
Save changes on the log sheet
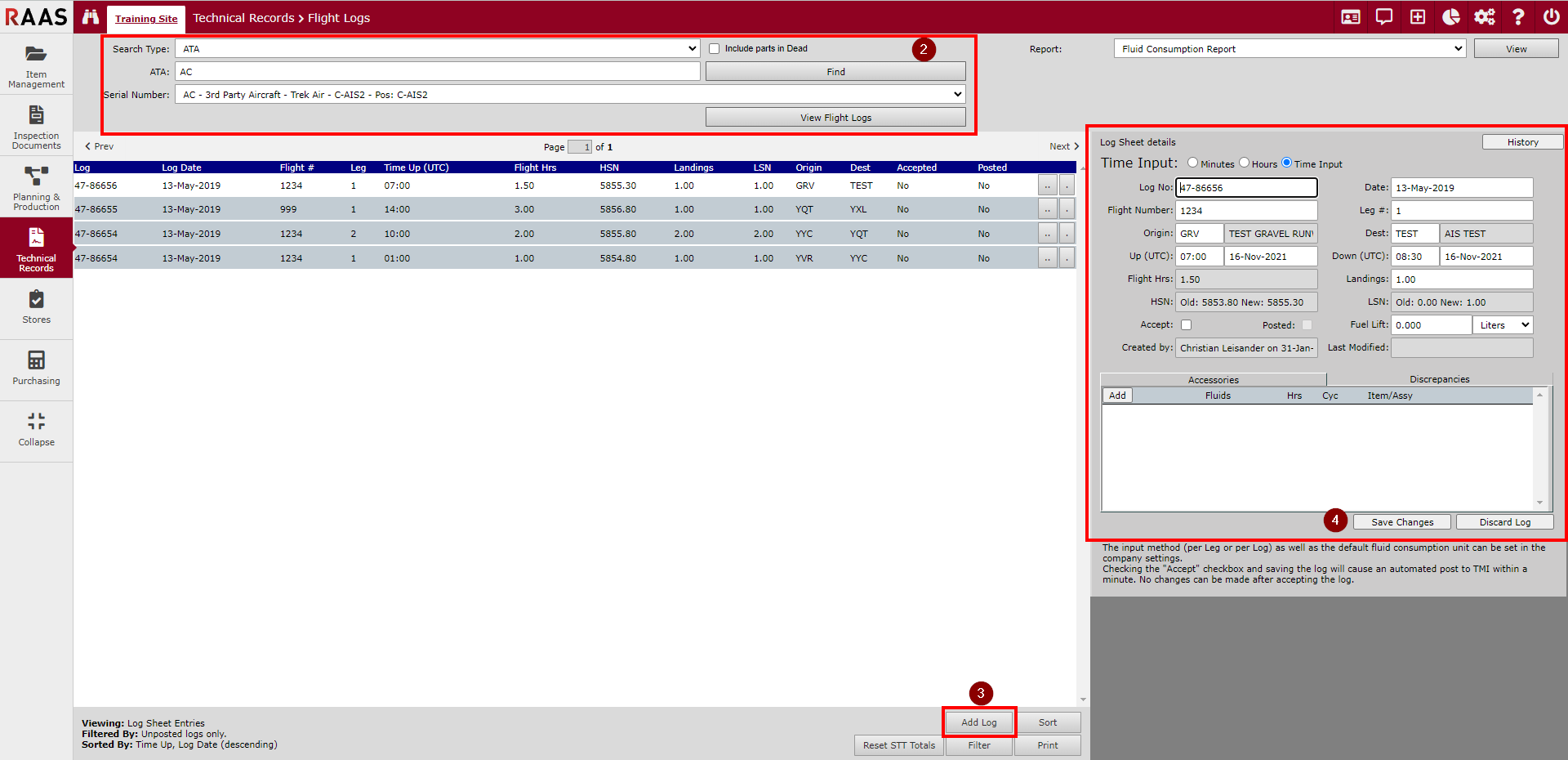point(1401,521)
